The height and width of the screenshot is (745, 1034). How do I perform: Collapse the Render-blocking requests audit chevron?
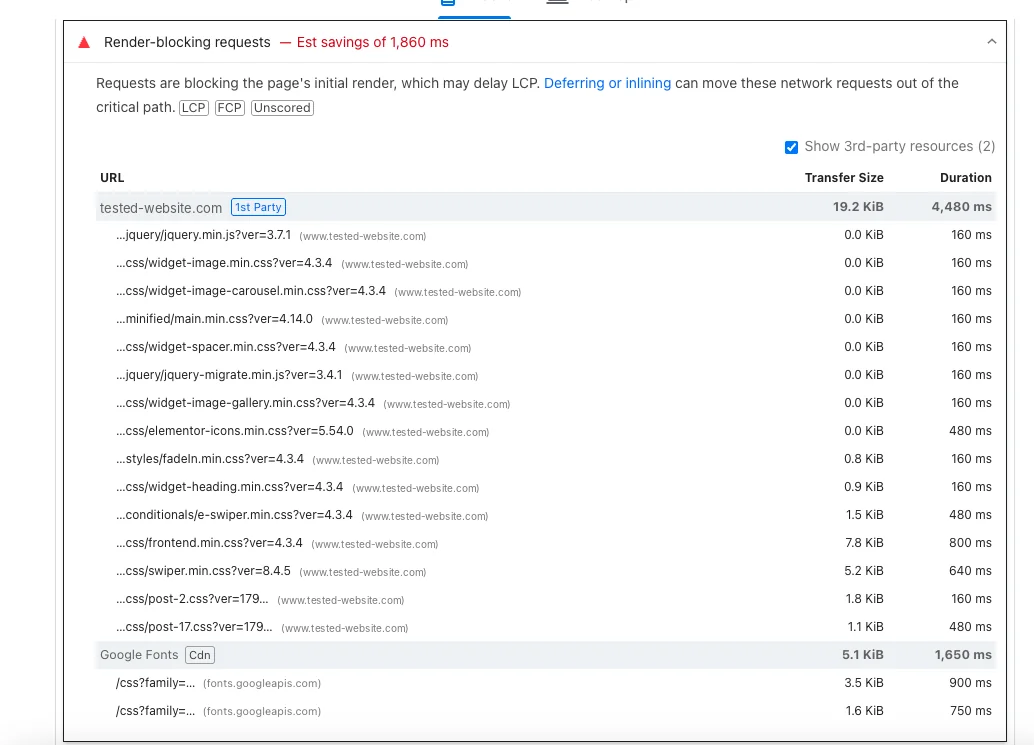(991, 42)
